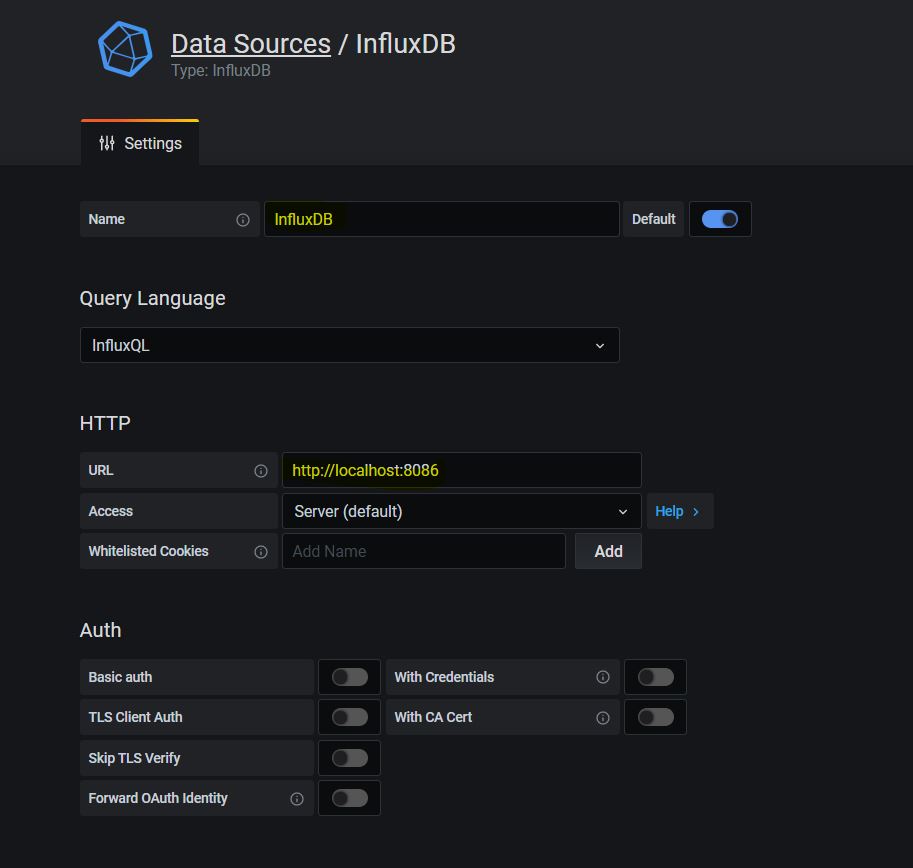The height and width of the screenshot is (868, 913).
Task: Click the Whitelisted Cookies label
Action: click(148, 551)
